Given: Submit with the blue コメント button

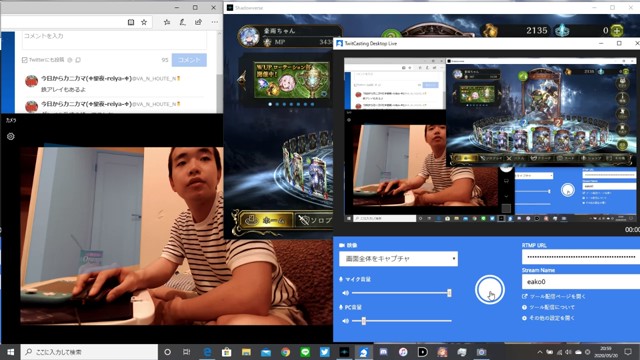Looking at the screenshot, I should coord(189,60).
